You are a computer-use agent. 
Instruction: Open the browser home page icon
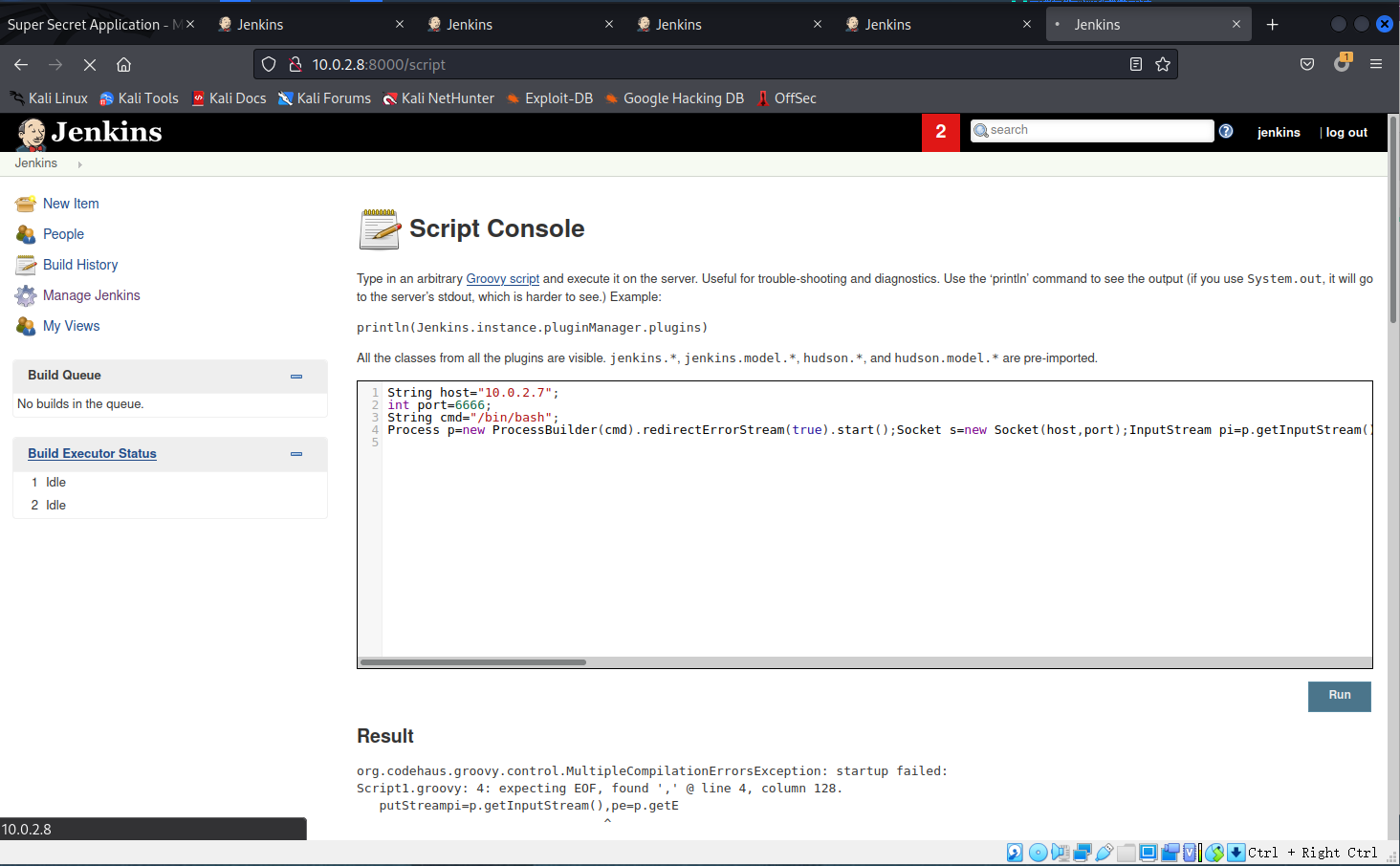[123, 64]
